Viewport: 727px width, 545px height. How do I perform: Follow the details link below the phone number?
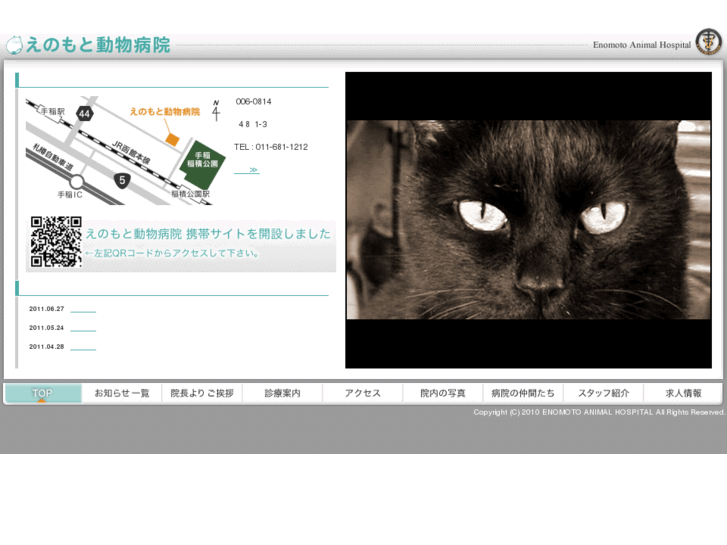(x=247, y=170)
